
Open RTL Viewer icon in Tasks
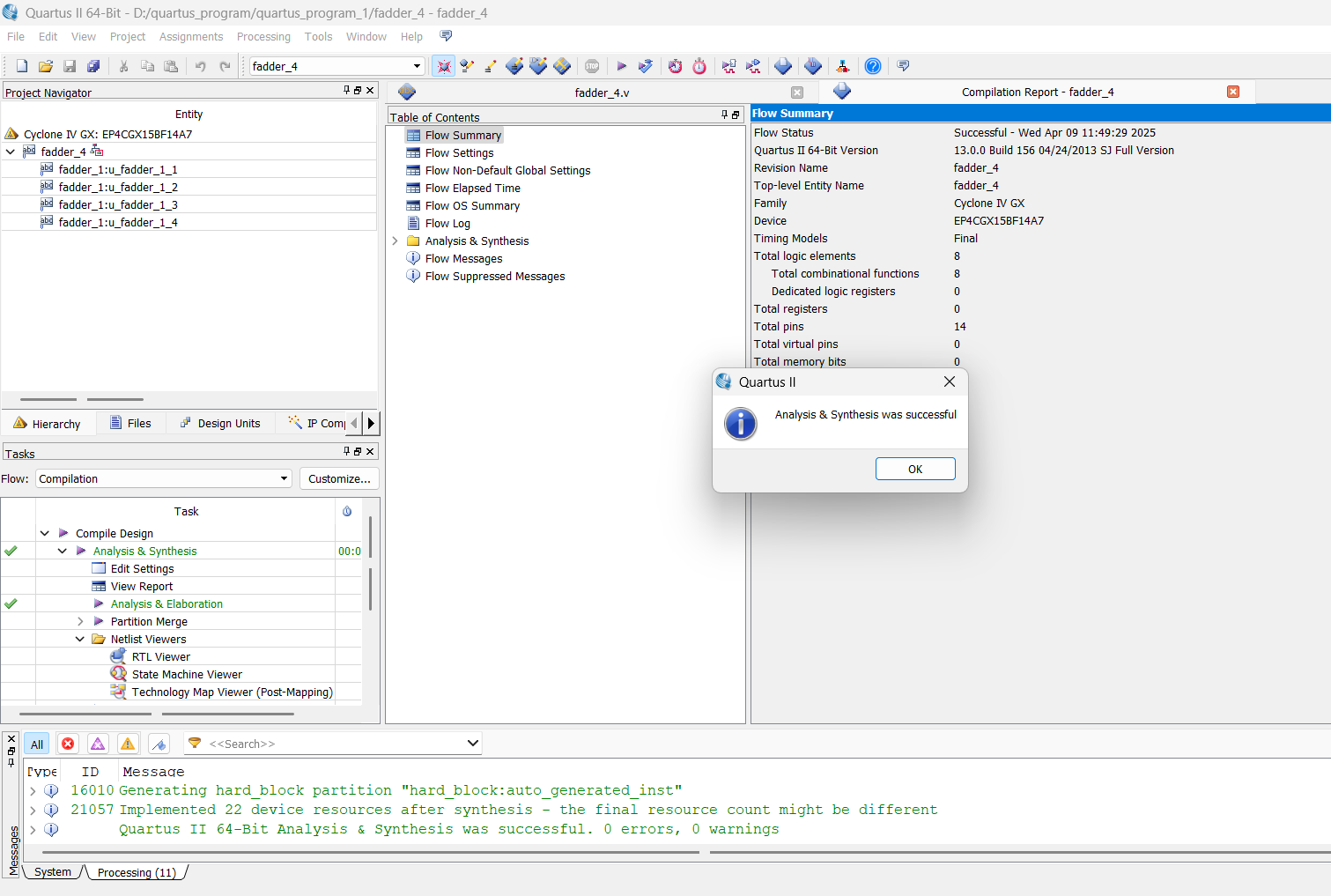tap(118, 656)
